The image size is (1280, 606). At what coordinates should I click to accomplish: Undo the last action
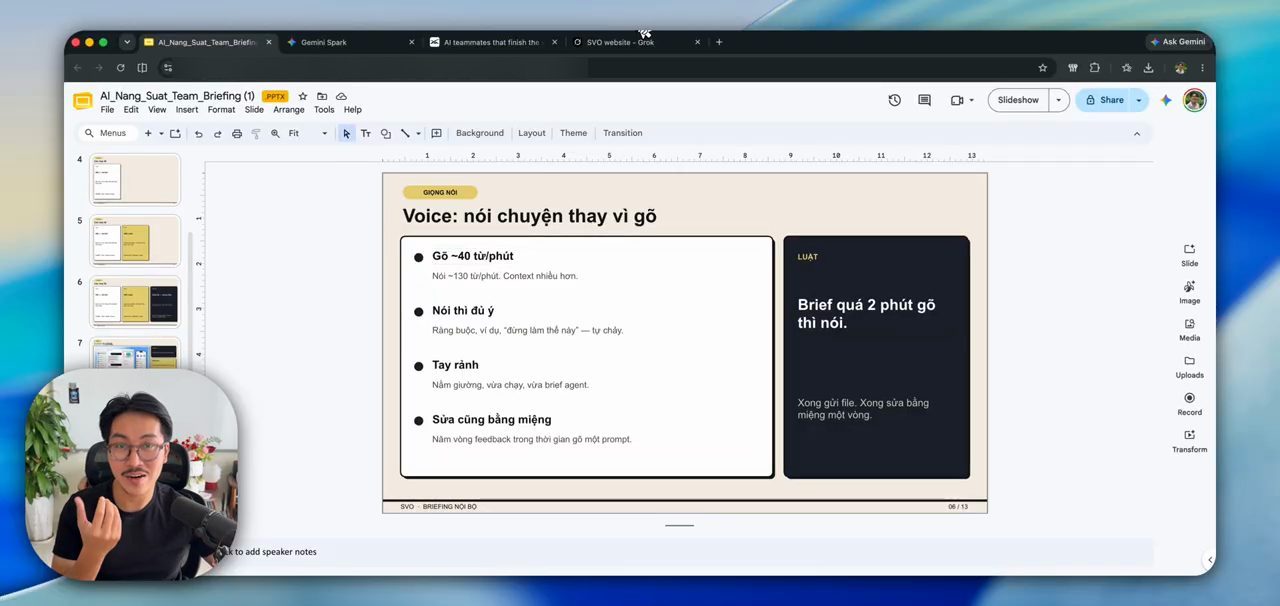point(198,133)
